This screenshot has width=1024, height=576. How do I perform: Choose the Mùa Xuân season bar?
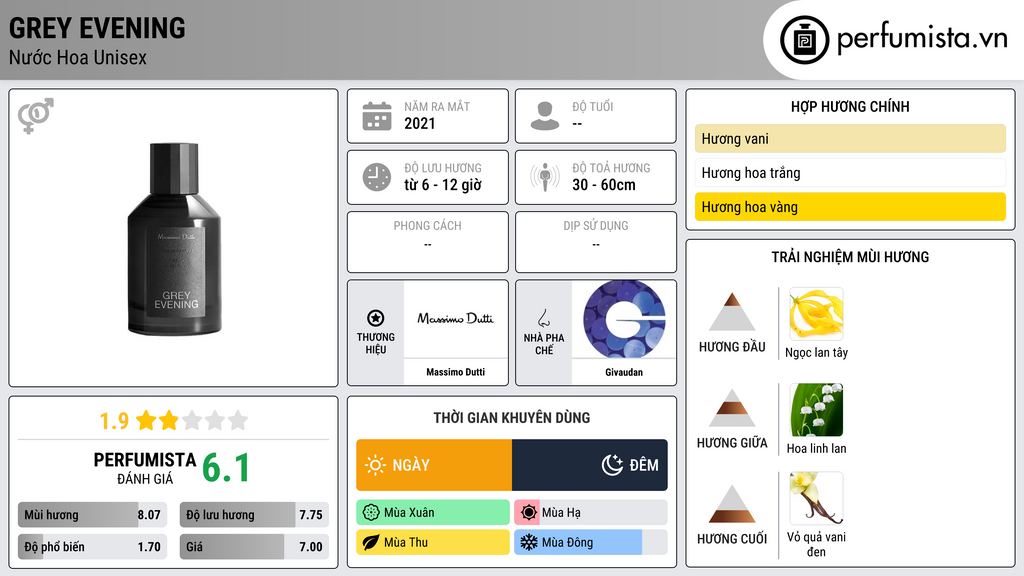(433, 513)
